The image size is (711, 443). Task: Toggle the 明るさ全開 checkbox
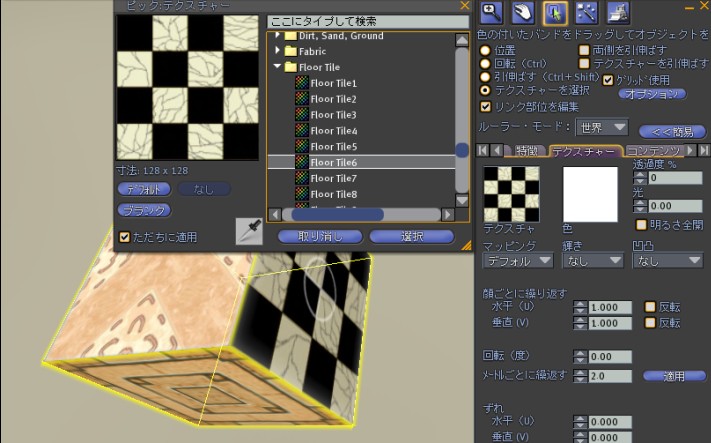coord(641,224)
